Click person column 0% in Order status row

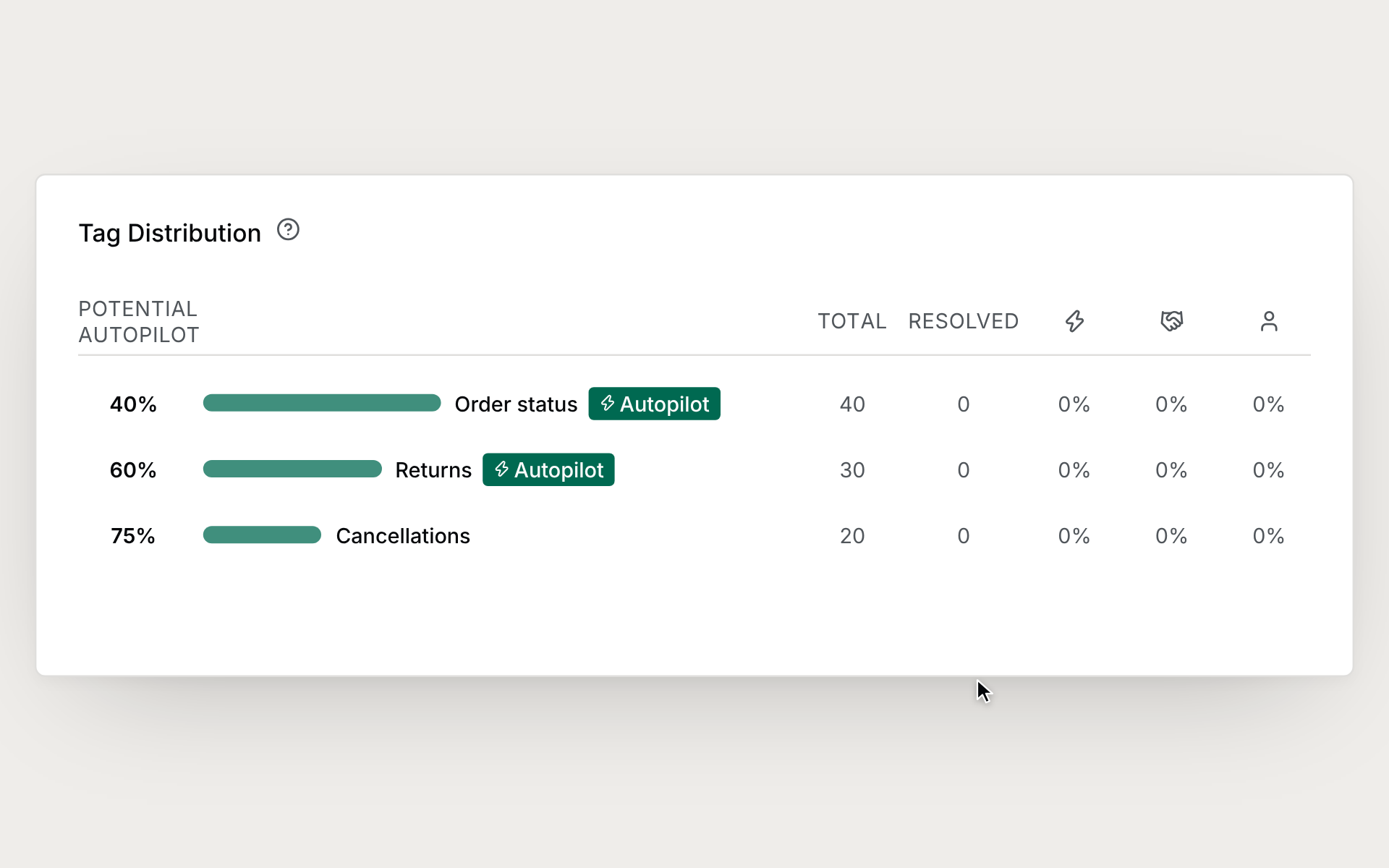[x=1269, y=404]
